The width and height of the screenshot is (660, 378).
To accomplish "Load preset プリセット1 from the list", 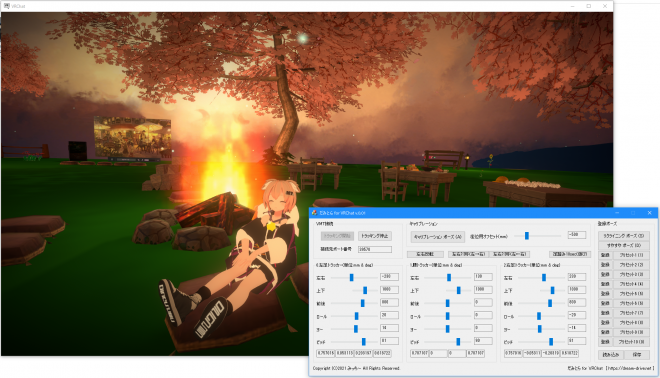I will point(631,255).
